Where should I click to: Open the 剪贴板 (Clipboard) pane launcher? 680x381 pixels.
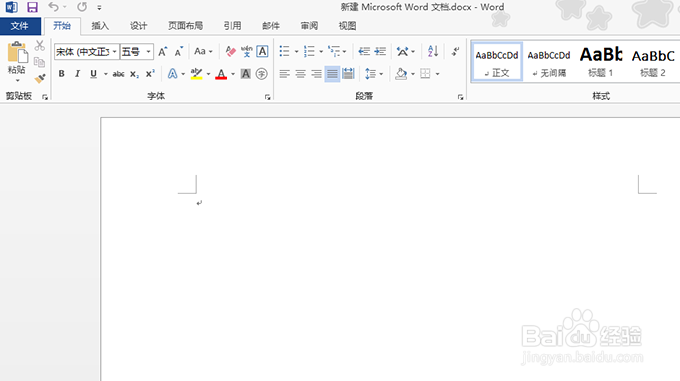[x=45, y=97]
